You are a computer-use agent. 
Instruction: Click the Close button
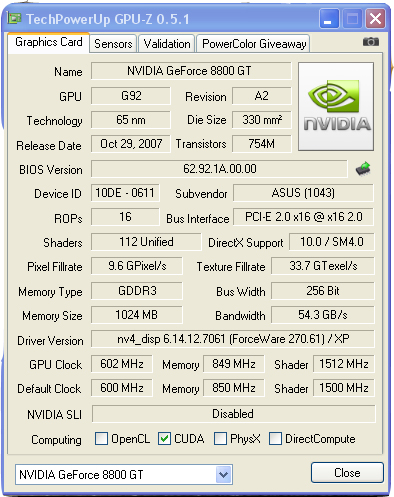click(x=347, y=473)
